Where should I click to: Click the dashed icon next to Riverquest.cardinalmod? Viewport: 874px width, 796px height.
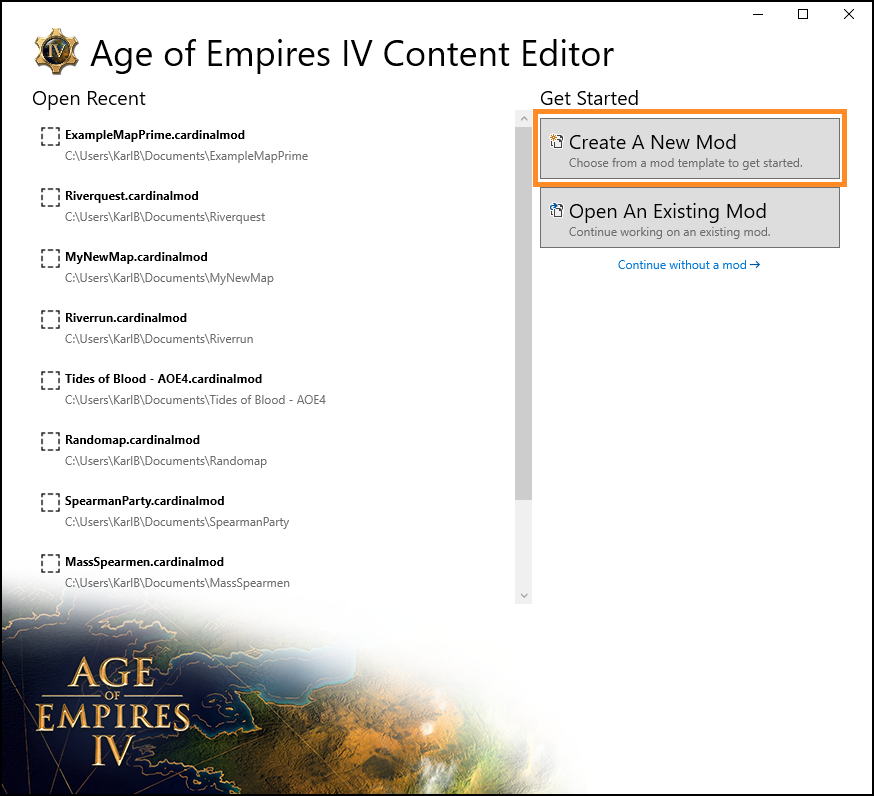click(50, 197)
